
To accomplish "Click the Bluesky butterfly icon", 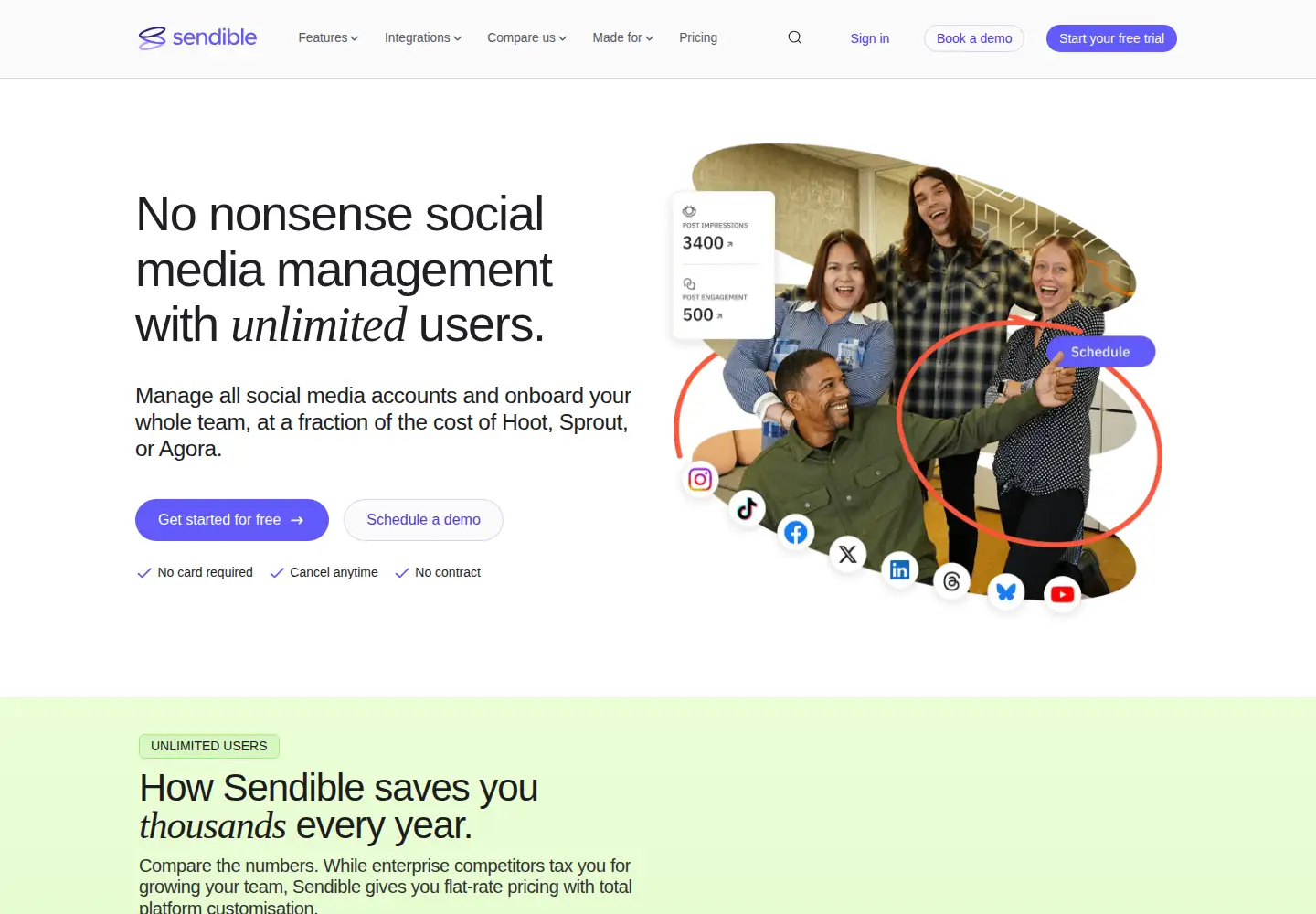I will (x=1006, y=591).
